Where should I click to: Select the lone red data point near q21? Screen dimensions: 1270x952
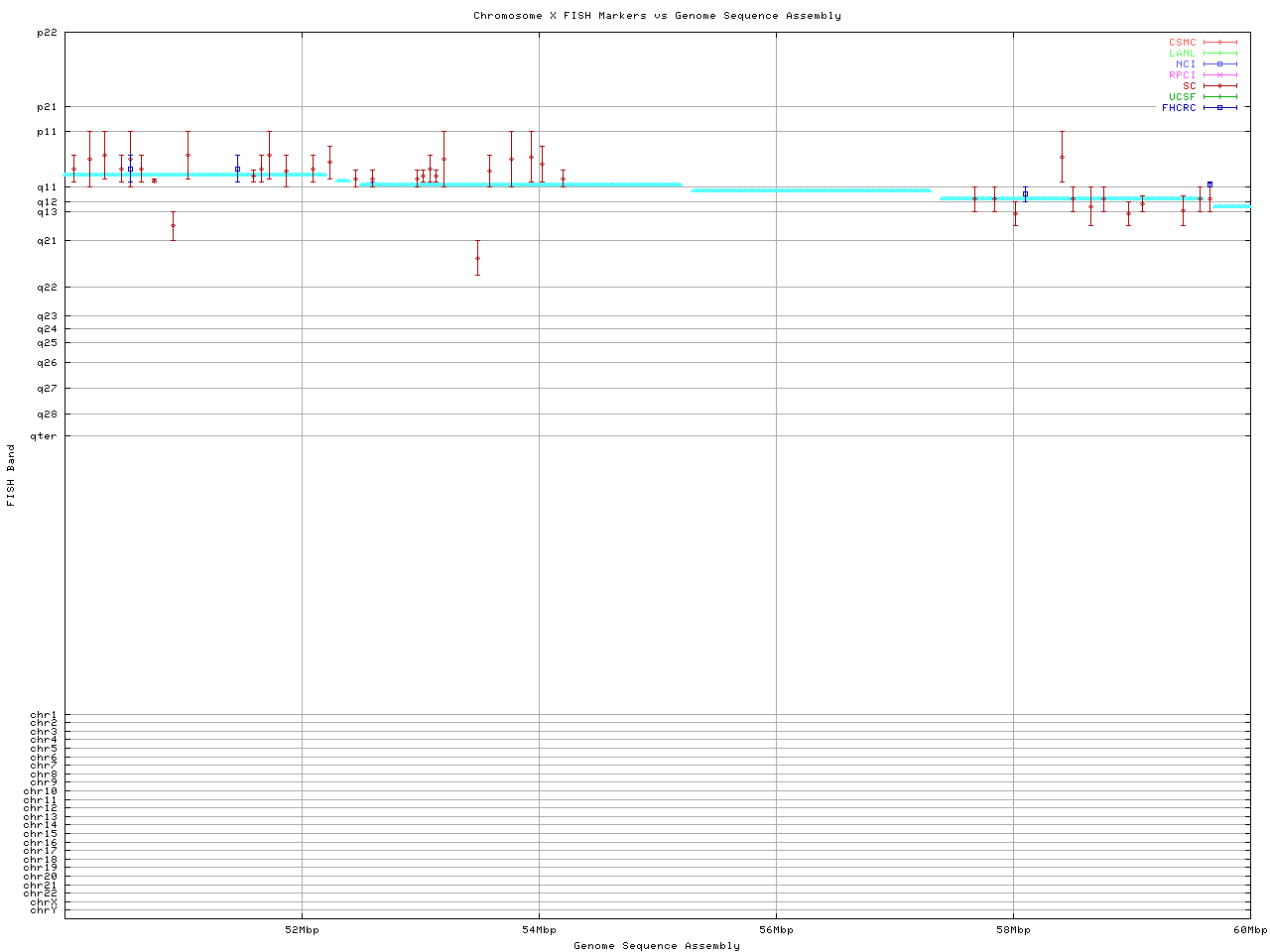pyautogui.click(x=173, y=225)
